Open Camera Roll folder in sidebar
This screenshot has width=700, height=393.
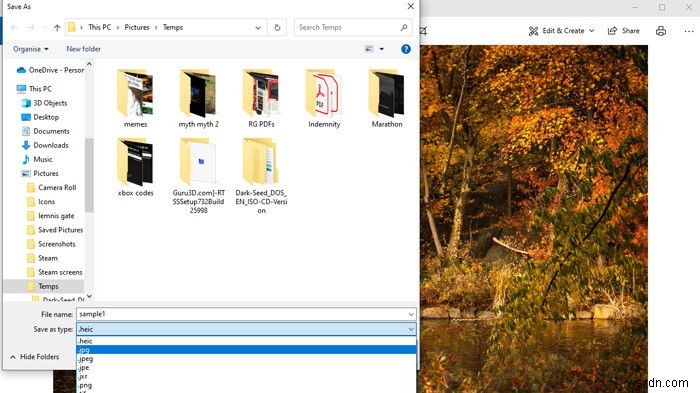[51, 188]
